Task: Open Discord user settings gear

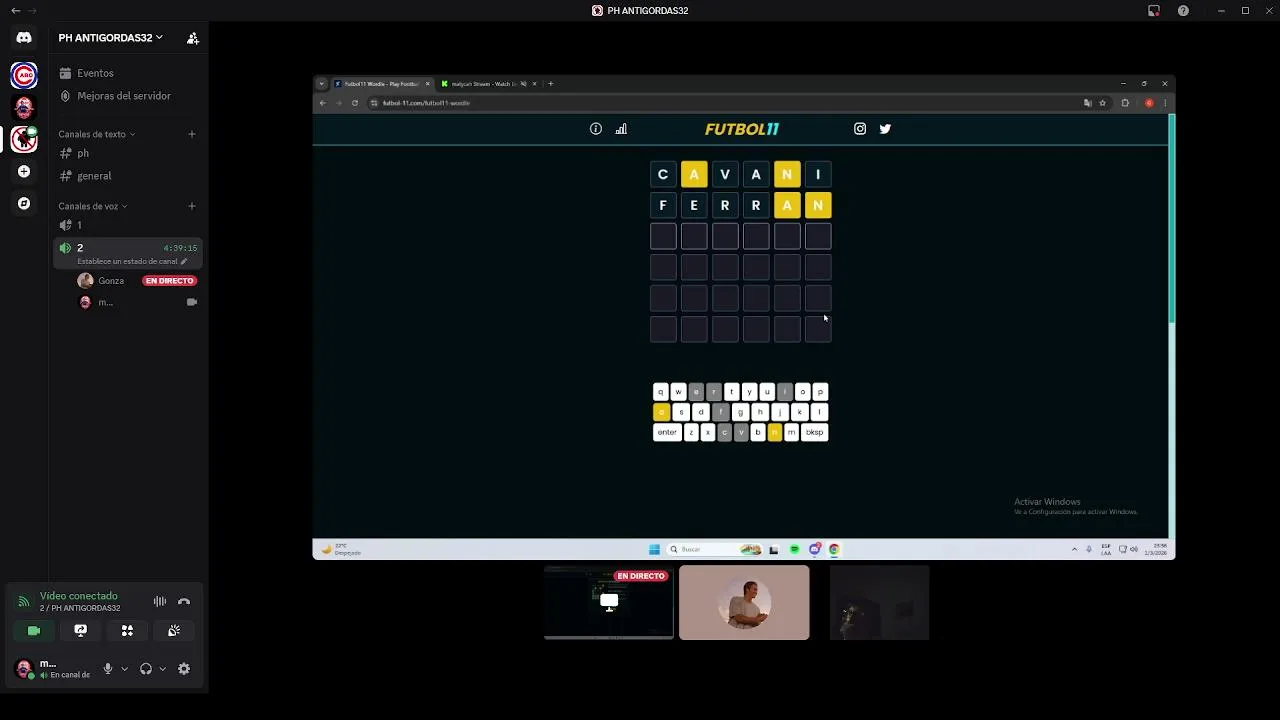Action: click(x=184, y=669)
